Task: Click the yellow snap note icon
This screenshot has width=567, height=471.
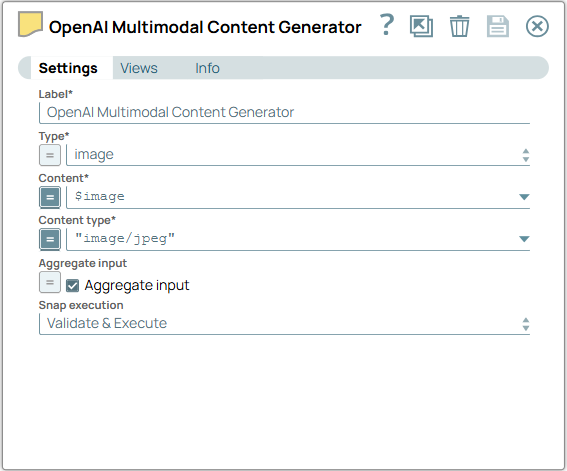Action: [x=30, y=24]
